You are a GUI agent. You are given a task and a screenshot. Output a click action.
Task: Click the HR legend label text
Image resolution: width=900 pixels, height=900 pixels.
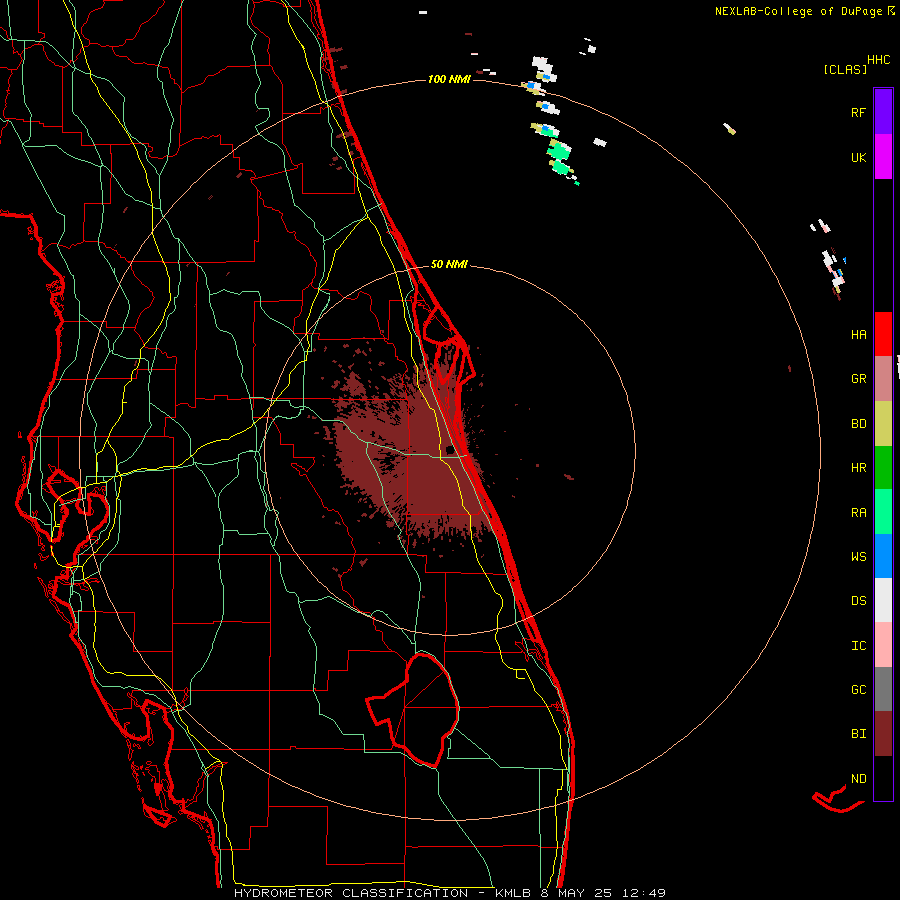click(858, 468)
